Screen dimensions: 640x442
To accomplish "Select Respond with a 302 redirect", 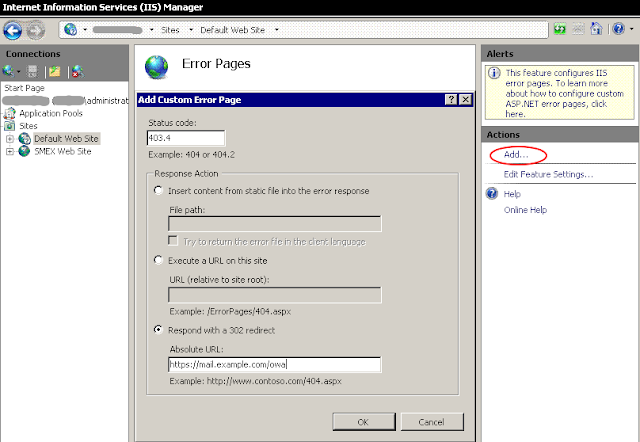I will click(158, 330).
